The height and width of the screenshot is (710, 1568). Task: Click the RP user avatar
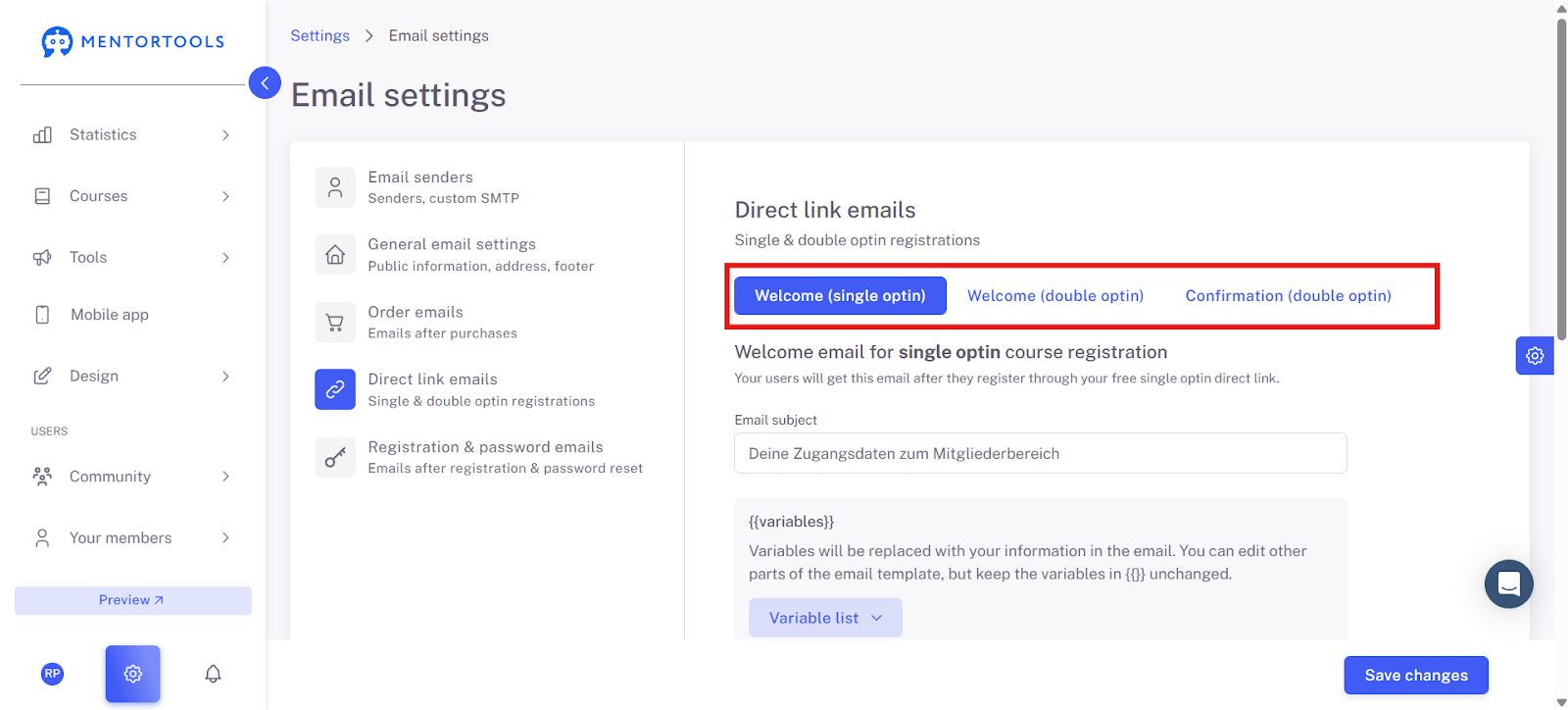pyautogui.click(x=53, y=674)
